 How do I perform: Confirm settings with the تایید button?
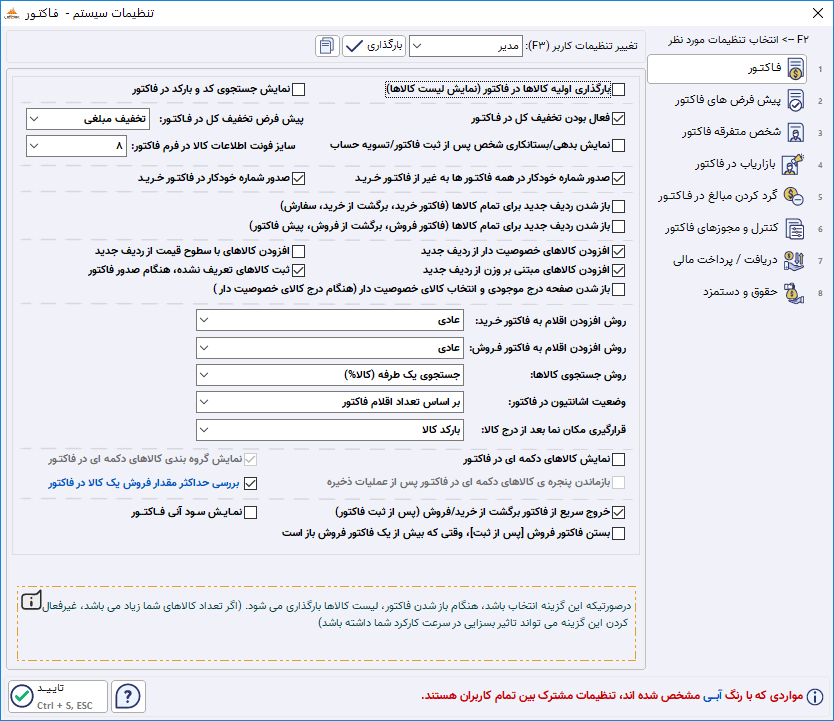[x=58, y=697]
